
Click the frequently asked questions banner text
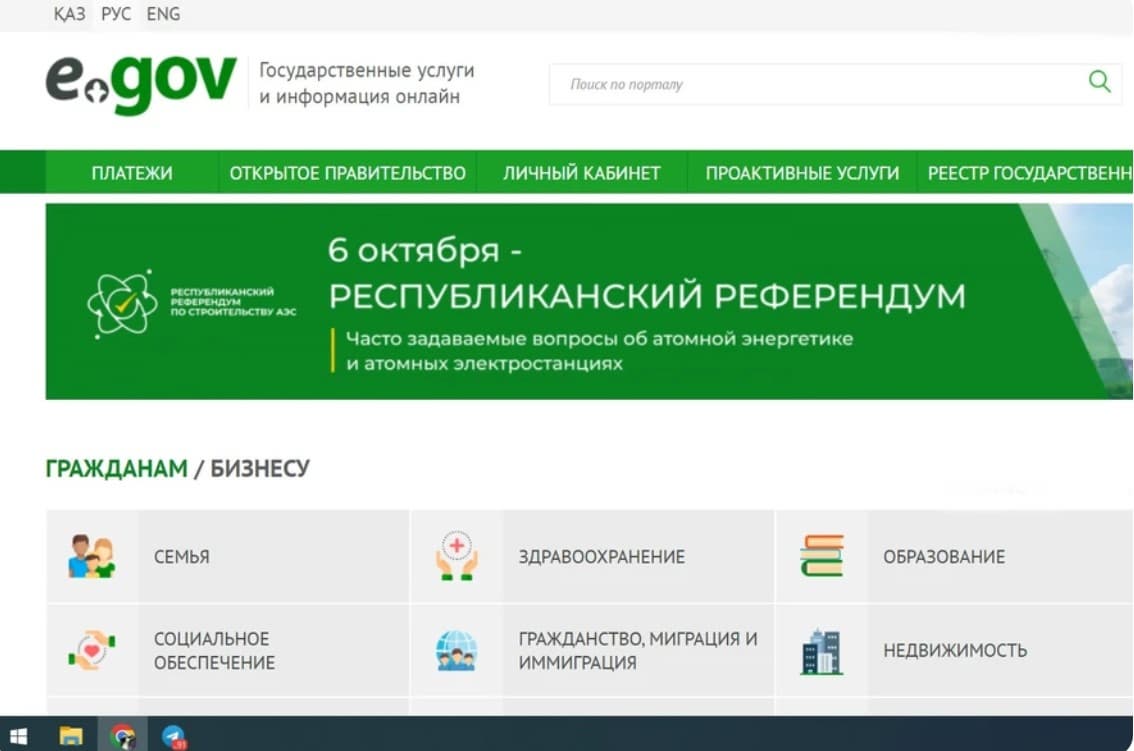tap(599, 351)
